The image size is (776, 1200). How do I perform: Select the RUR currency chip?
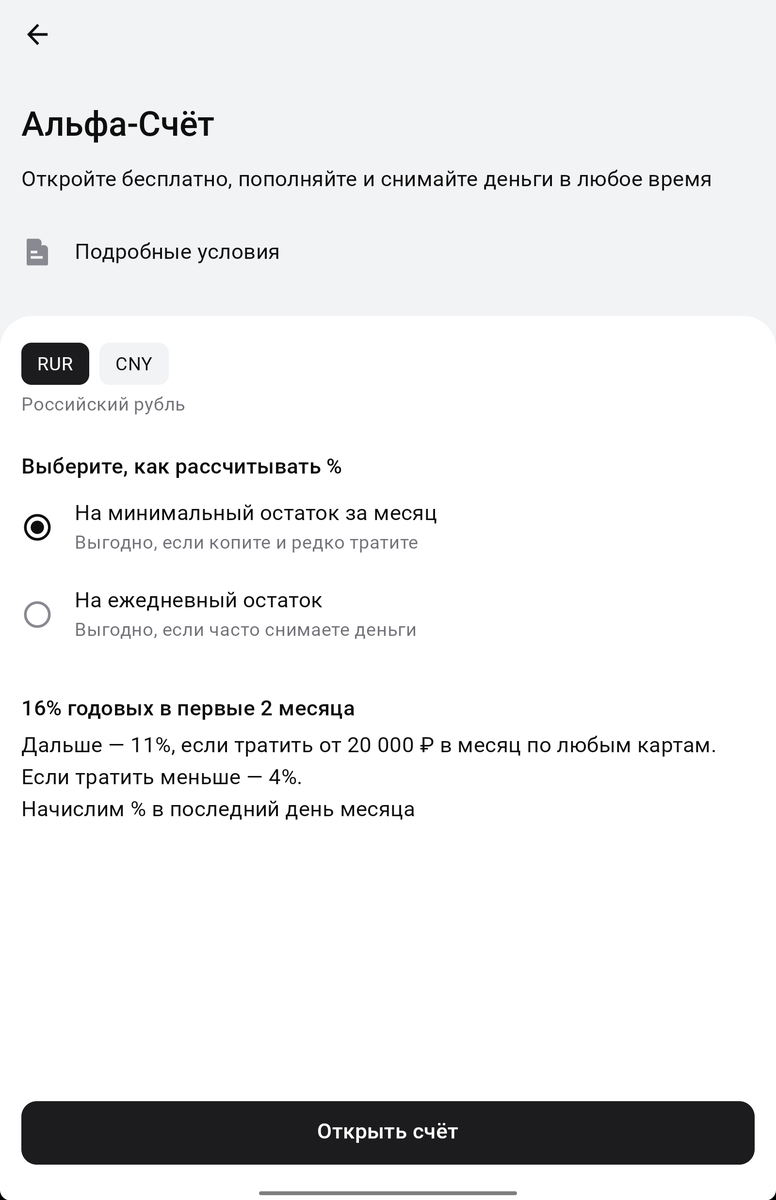pos(54,363)
